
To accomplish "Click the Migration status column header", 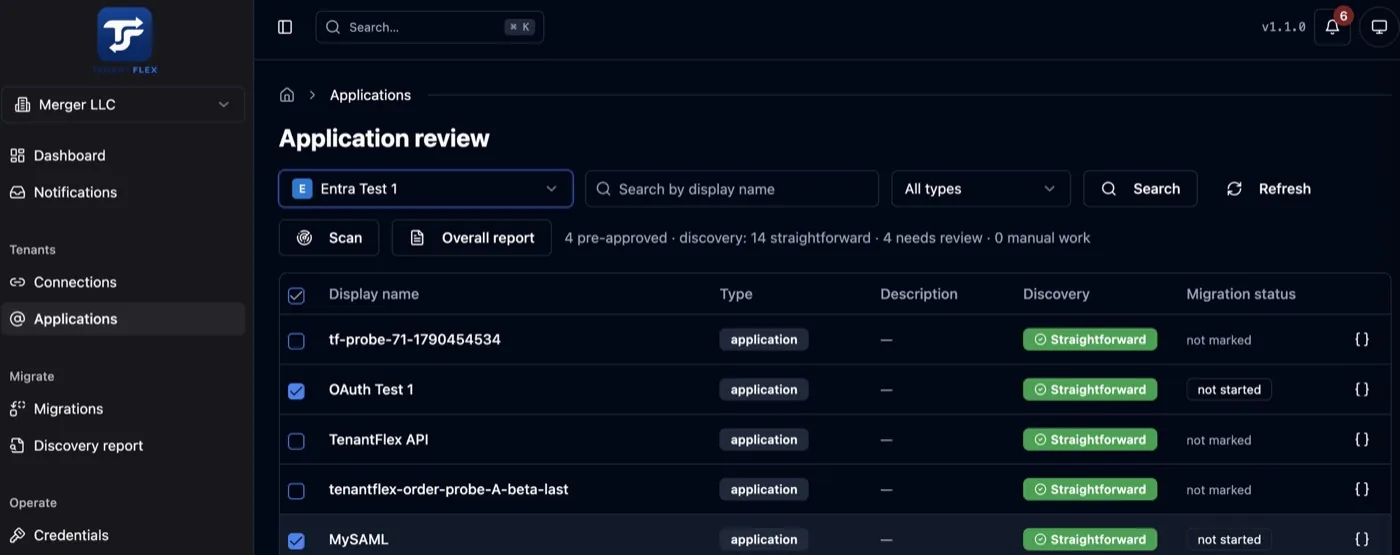I will pyautogui.click(x=1241, y=294).
